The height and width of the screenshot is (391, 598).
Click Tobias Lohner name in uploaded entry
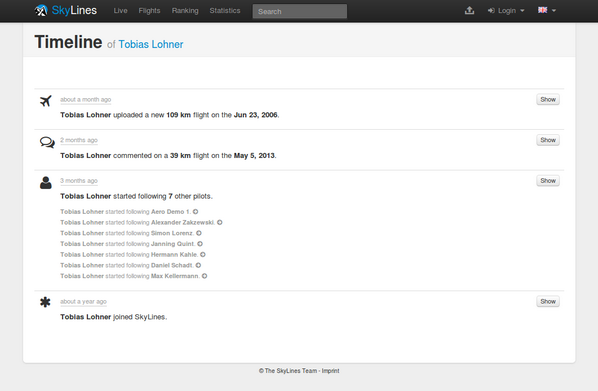tap(85, 115)
